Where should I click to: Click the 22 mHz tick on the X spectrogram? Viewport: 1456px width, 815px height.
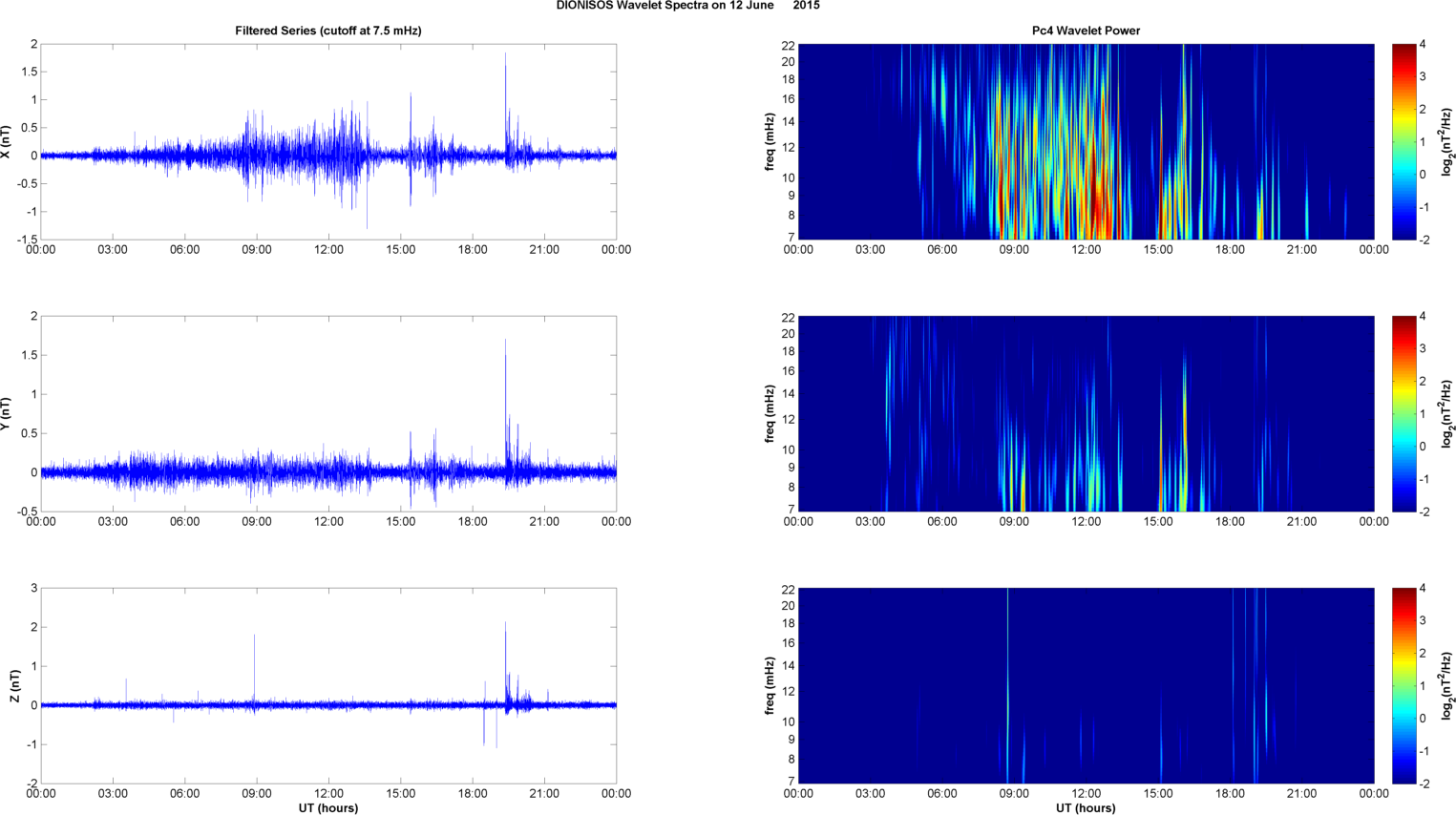tap(789, 45)
